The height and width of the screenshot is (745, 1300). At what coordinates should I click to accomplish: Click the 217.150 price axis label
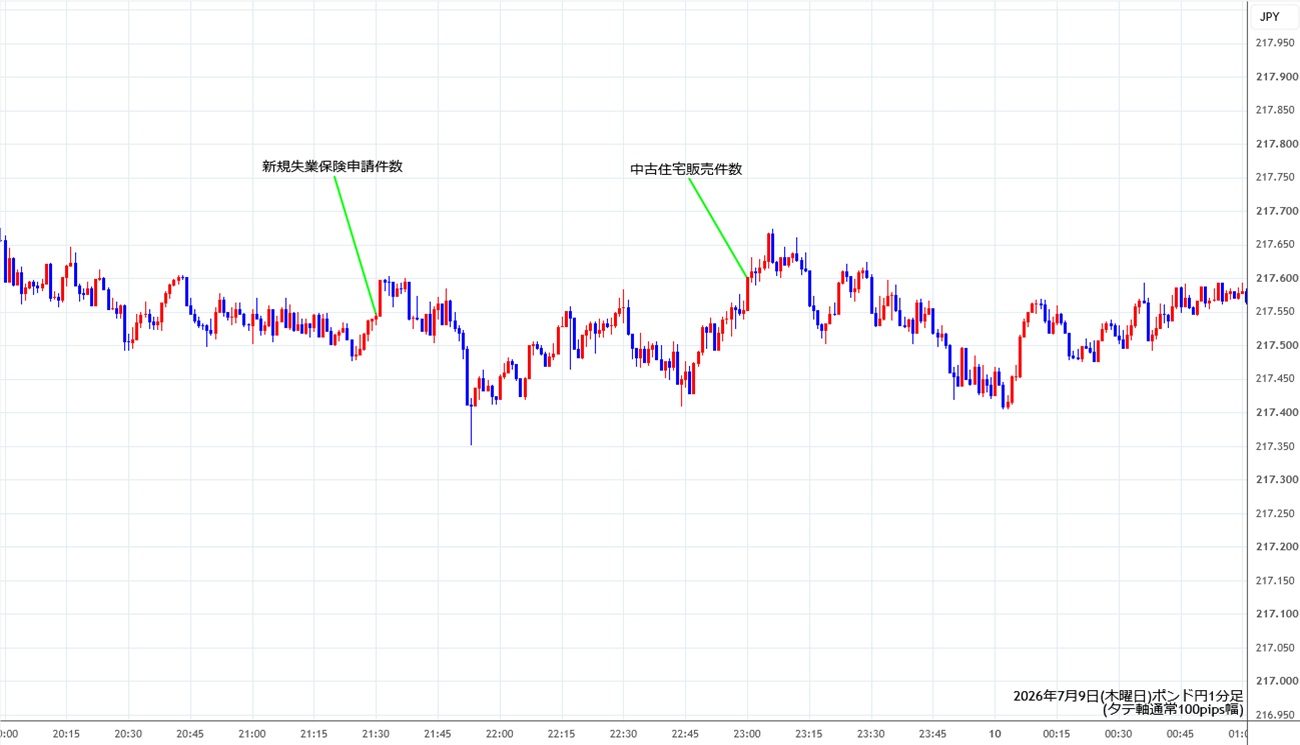(1275, 580)
